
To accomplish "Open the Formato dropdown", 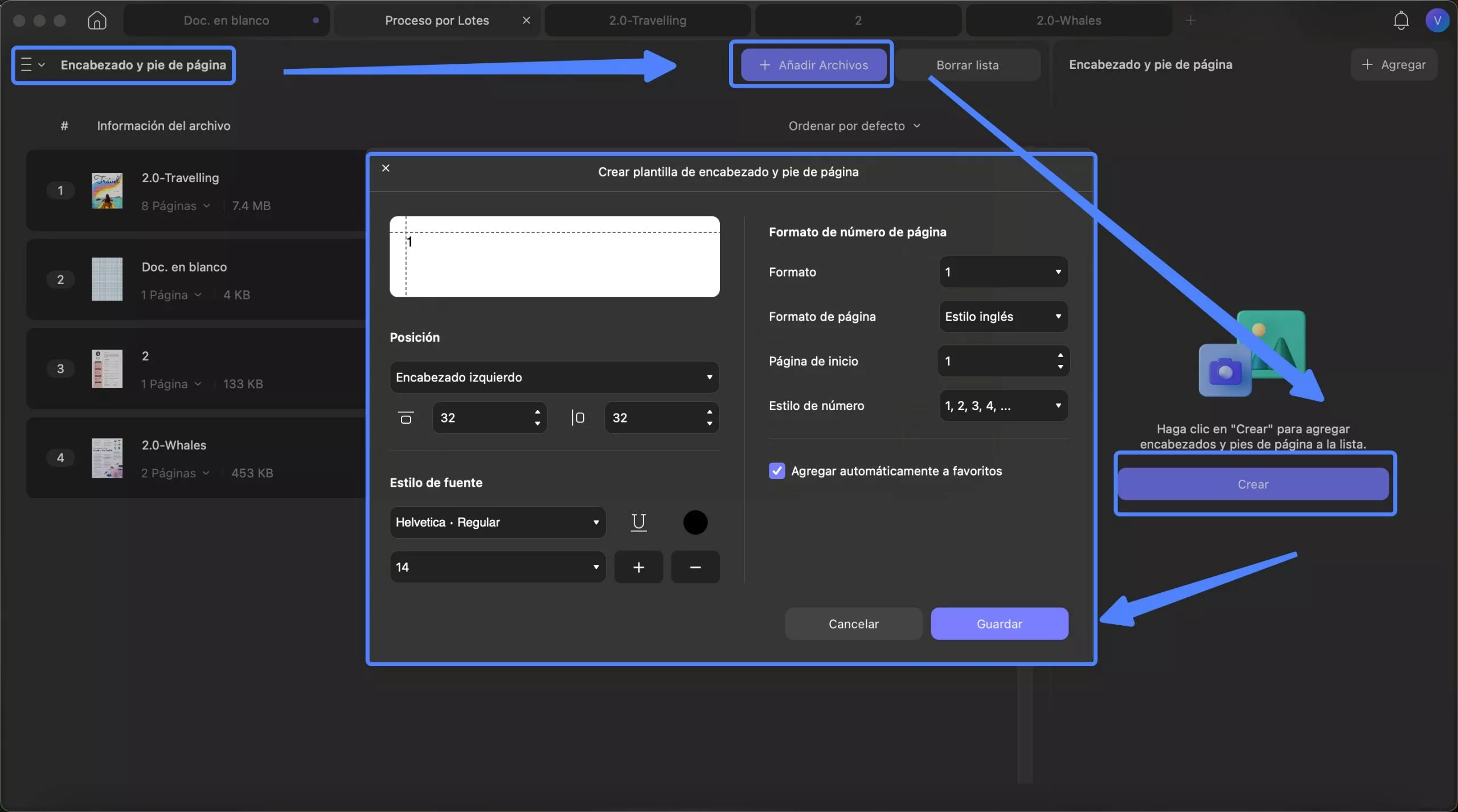I will [x=1003, y=272].
